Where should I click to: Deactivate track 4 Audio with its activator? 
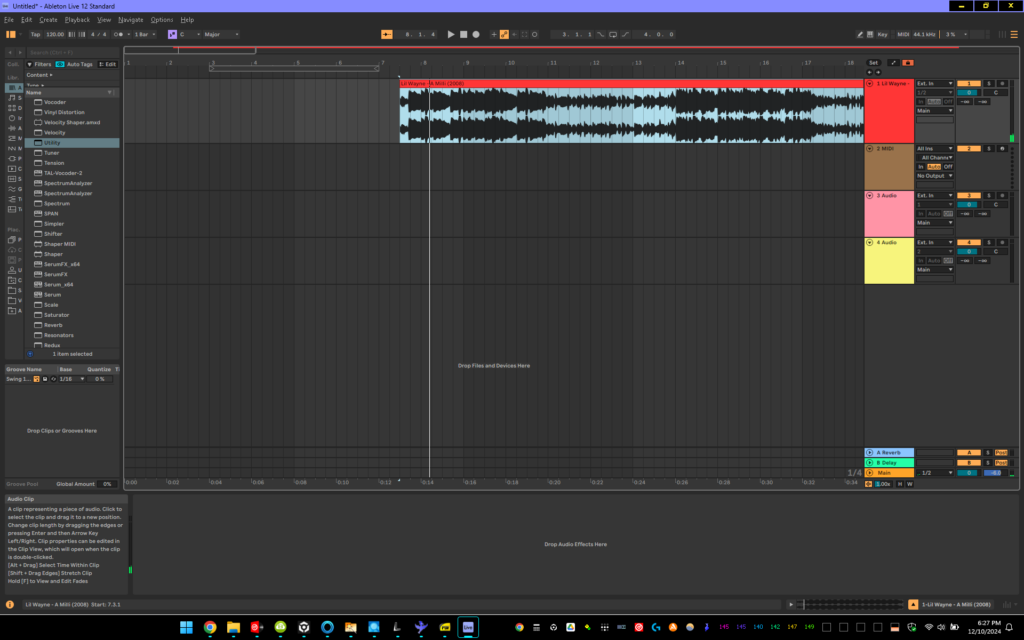(969, 242)
